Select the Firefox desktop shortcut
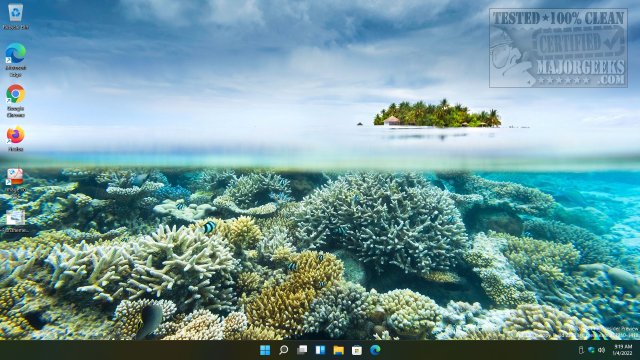The height and width of the screenshot is (360, 640). coord(16,139)
